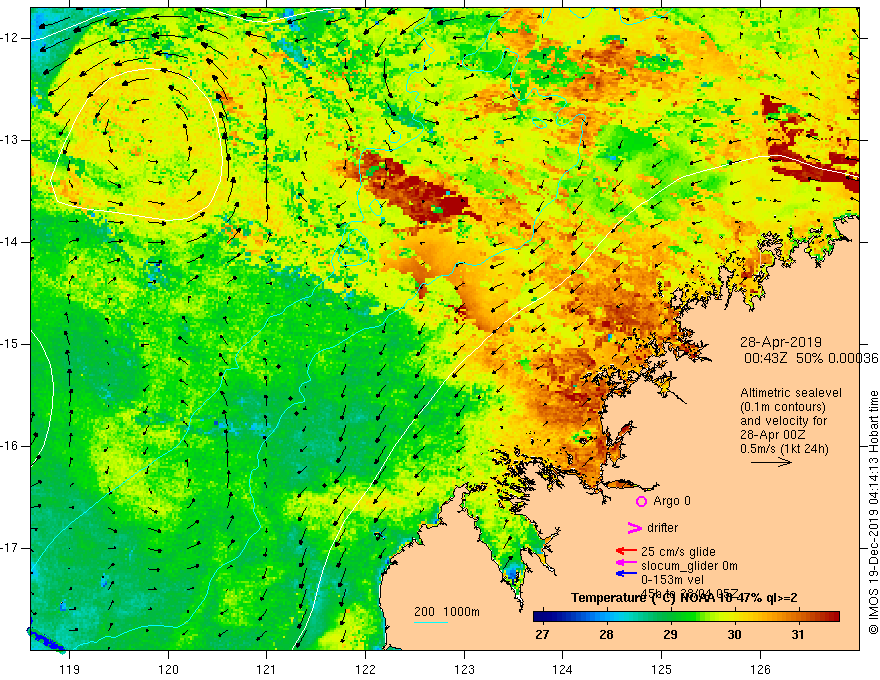Click the red arrow beside 25 cm/s glide

pyautogui.click(x=626, y=552)
